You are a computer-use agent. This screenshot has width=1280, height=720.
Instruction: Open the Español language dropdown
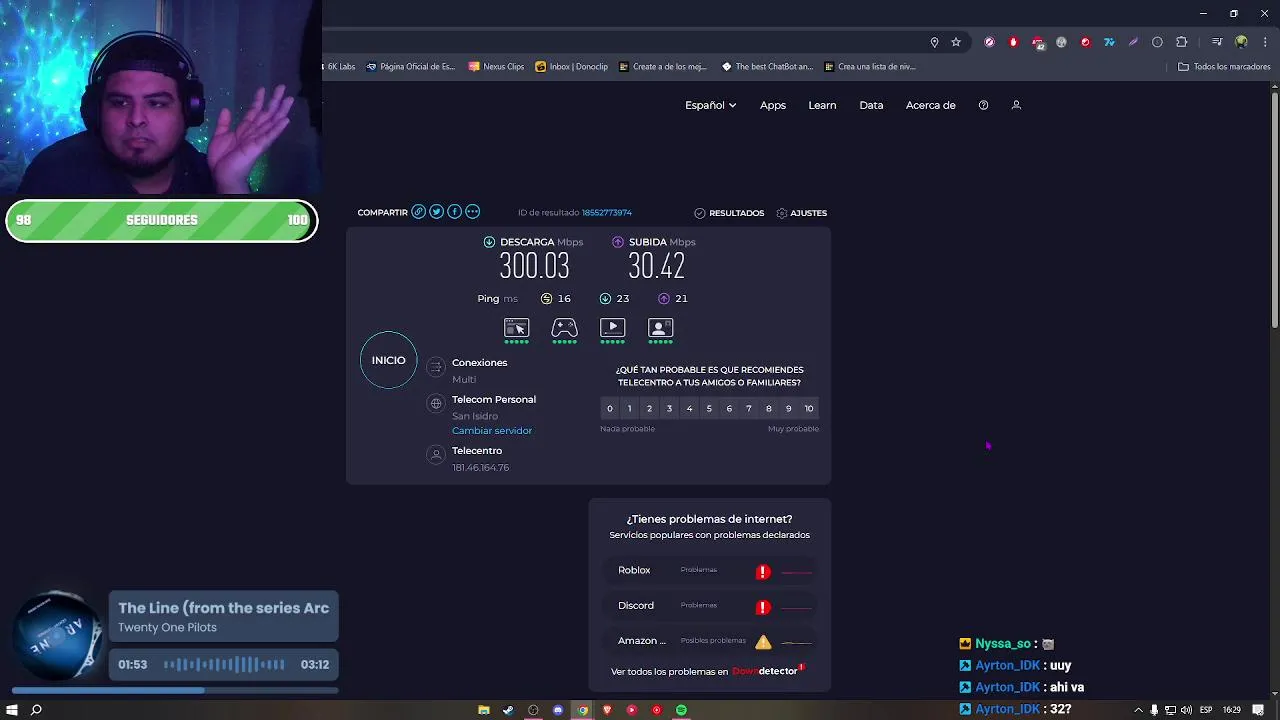[x=710, y=105]
